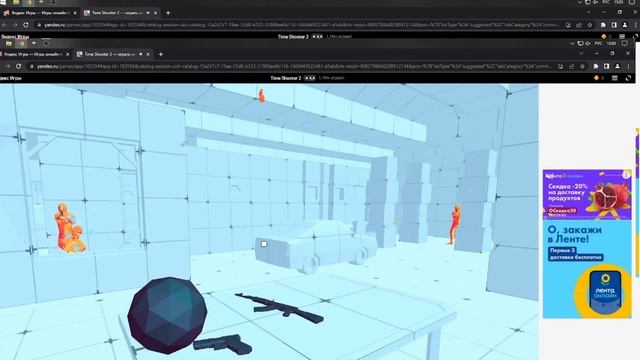Click the install app icon in rear window address bar
Screen dimensions: 640x360
click(568, 25)
